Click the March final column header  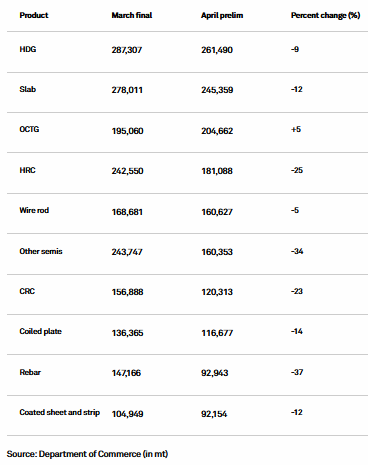(132, 15)
